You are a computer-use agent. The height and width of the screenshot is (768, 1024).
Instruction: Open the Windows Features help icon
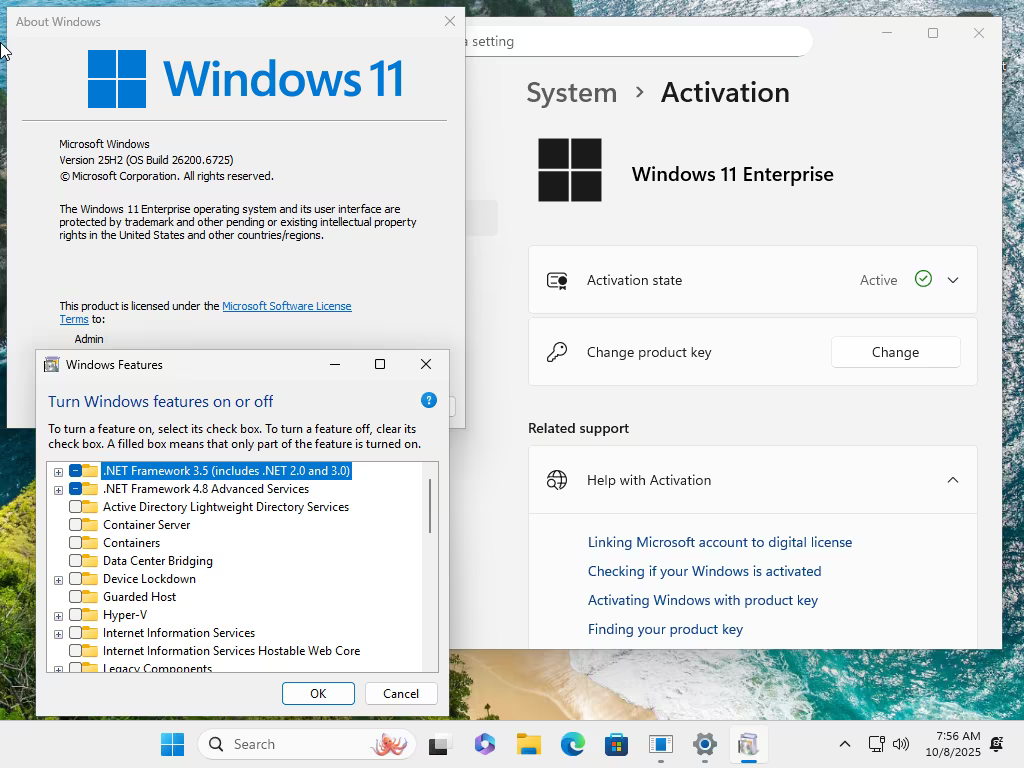click(x=428, y=400)
